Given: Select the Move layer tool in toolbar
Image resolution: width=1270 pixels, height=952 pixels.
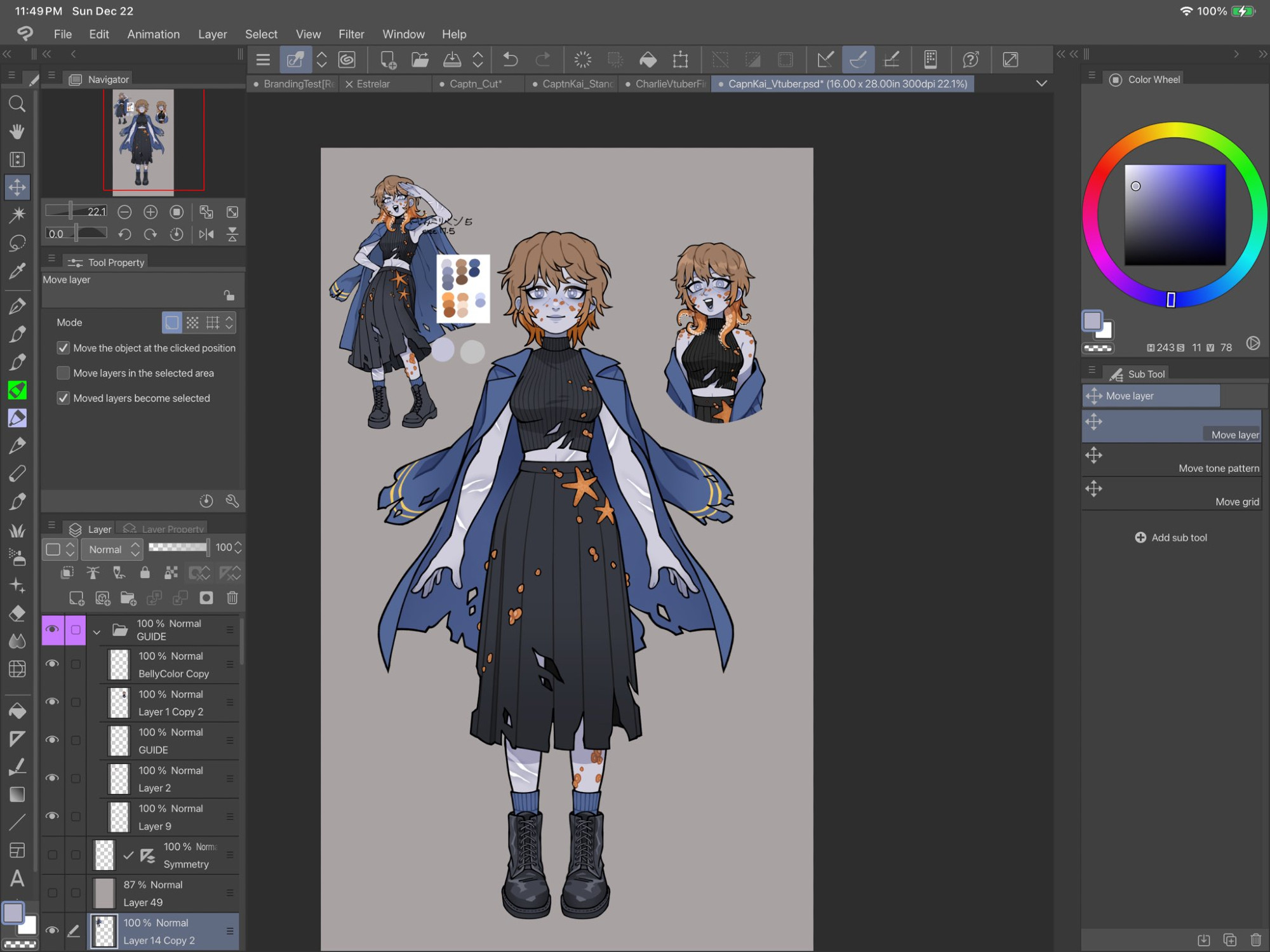Looking at the screenshot, I should (x=17, y=187).
